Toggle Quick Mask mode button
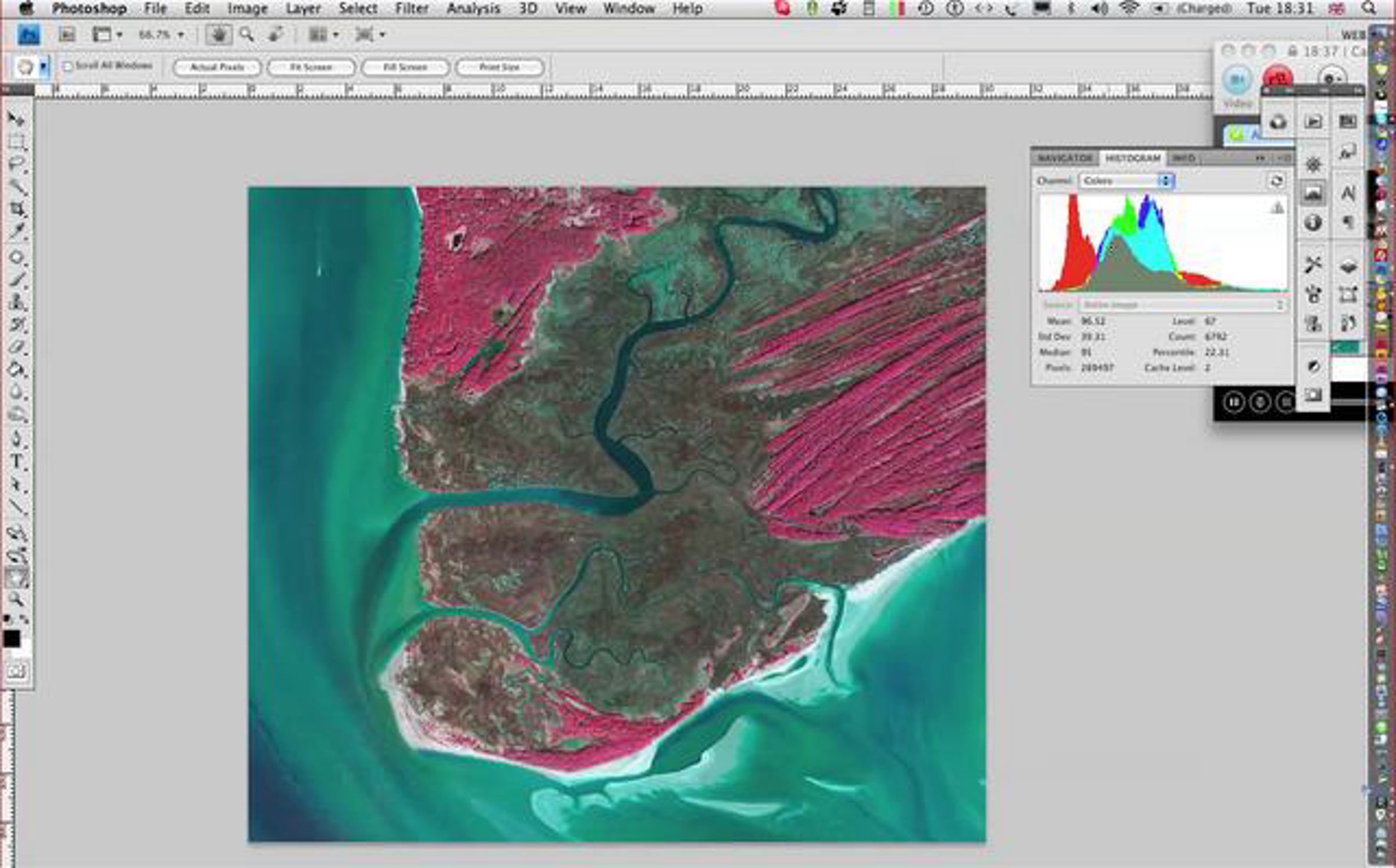 point(16,671)
